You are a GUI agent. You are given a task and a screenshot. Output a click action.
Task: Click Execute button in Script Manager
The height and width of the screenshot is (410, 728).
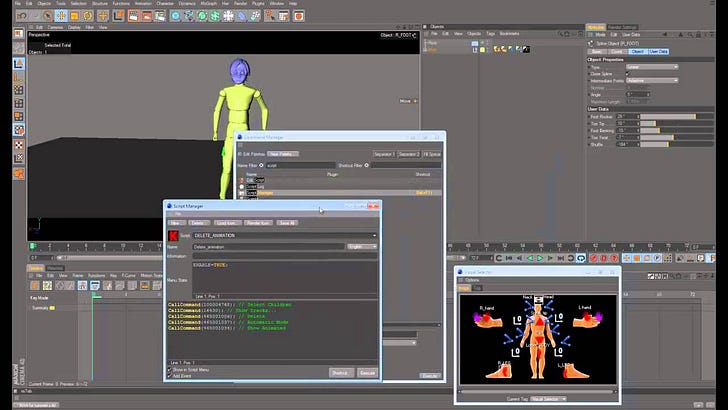(367, 373)
